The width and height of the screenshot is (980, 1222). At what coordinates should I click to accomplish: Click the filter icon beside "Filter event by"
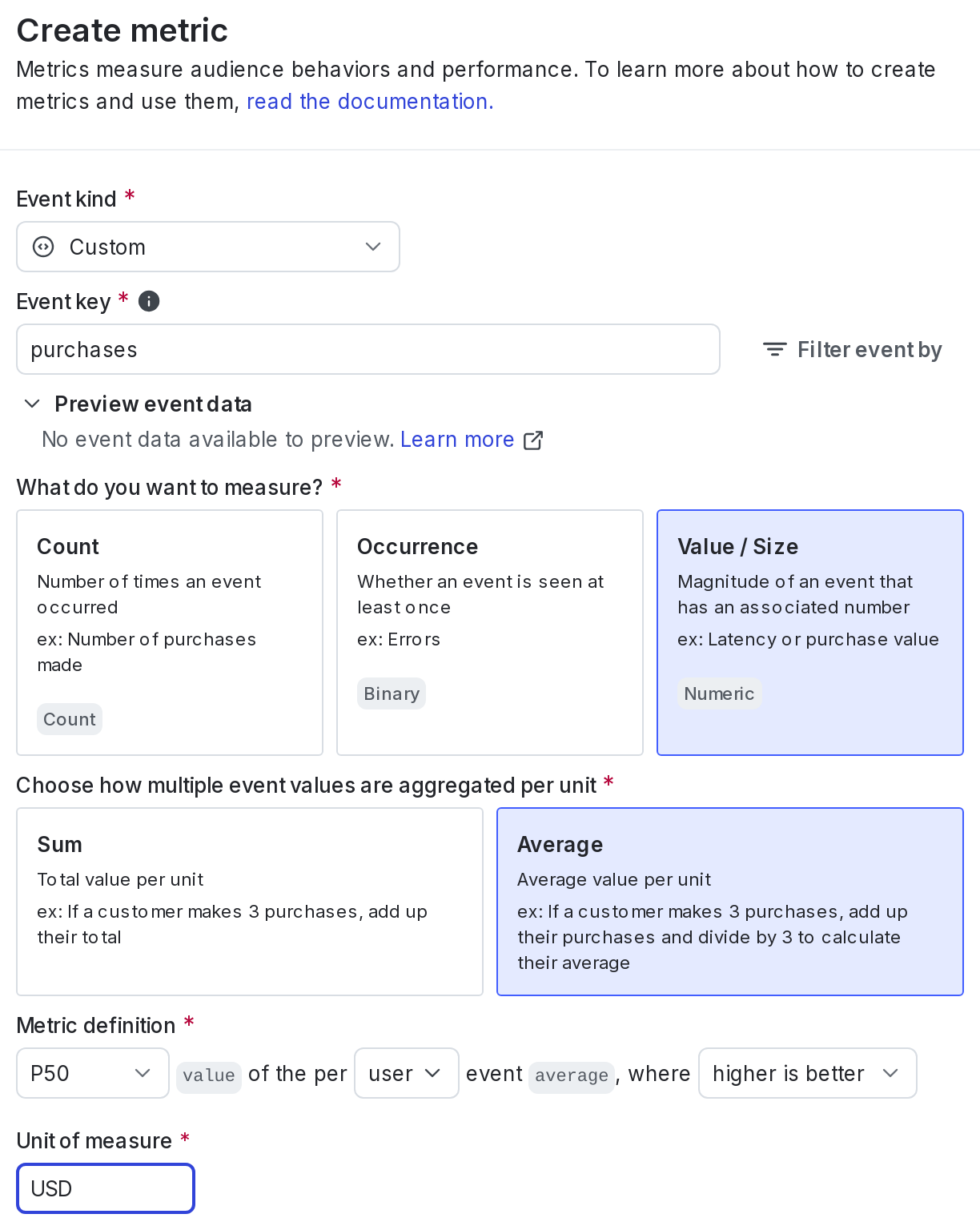[773, 349]
